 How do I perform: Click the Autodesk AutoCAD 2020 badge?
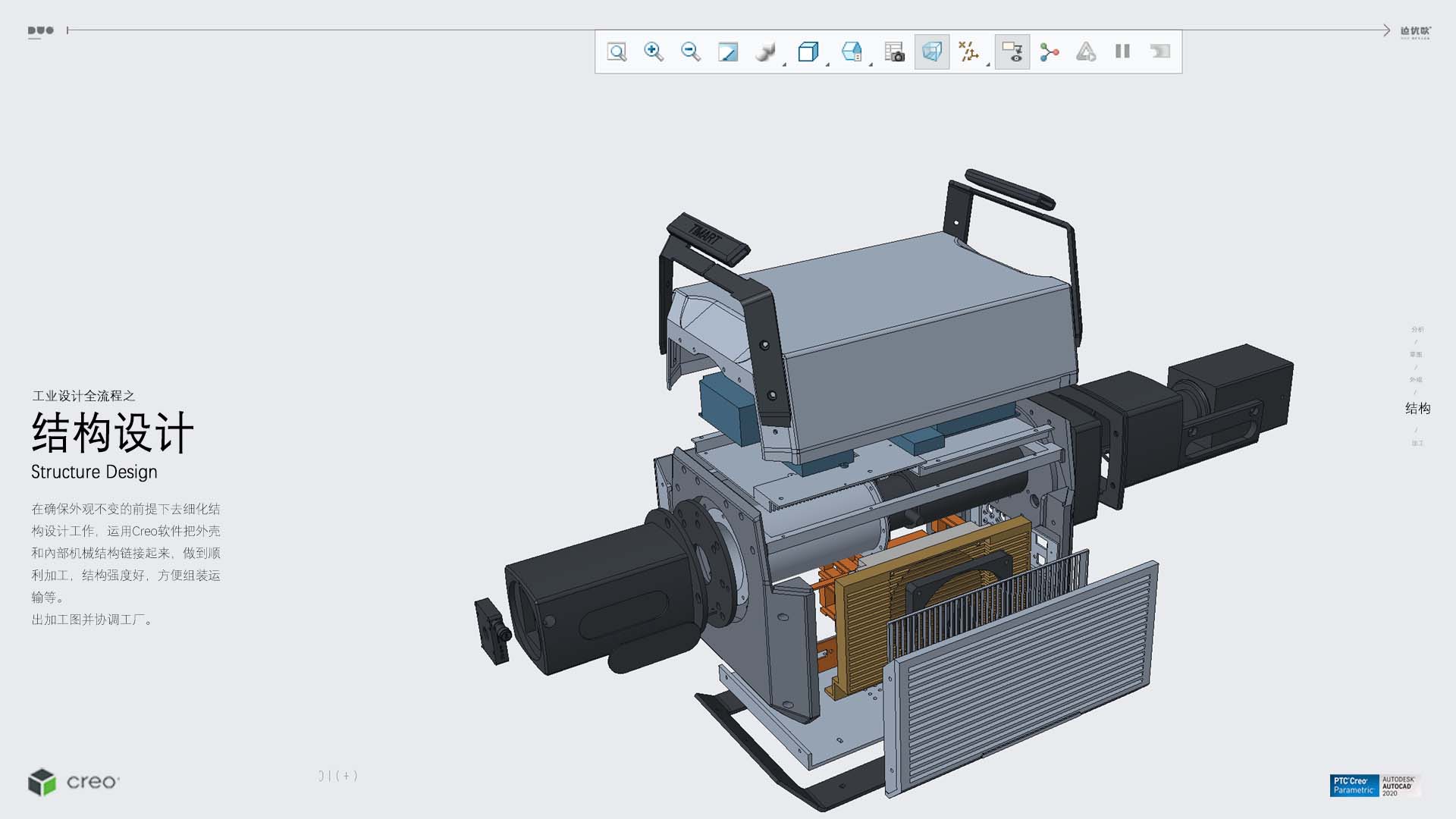click(1399, 785)
